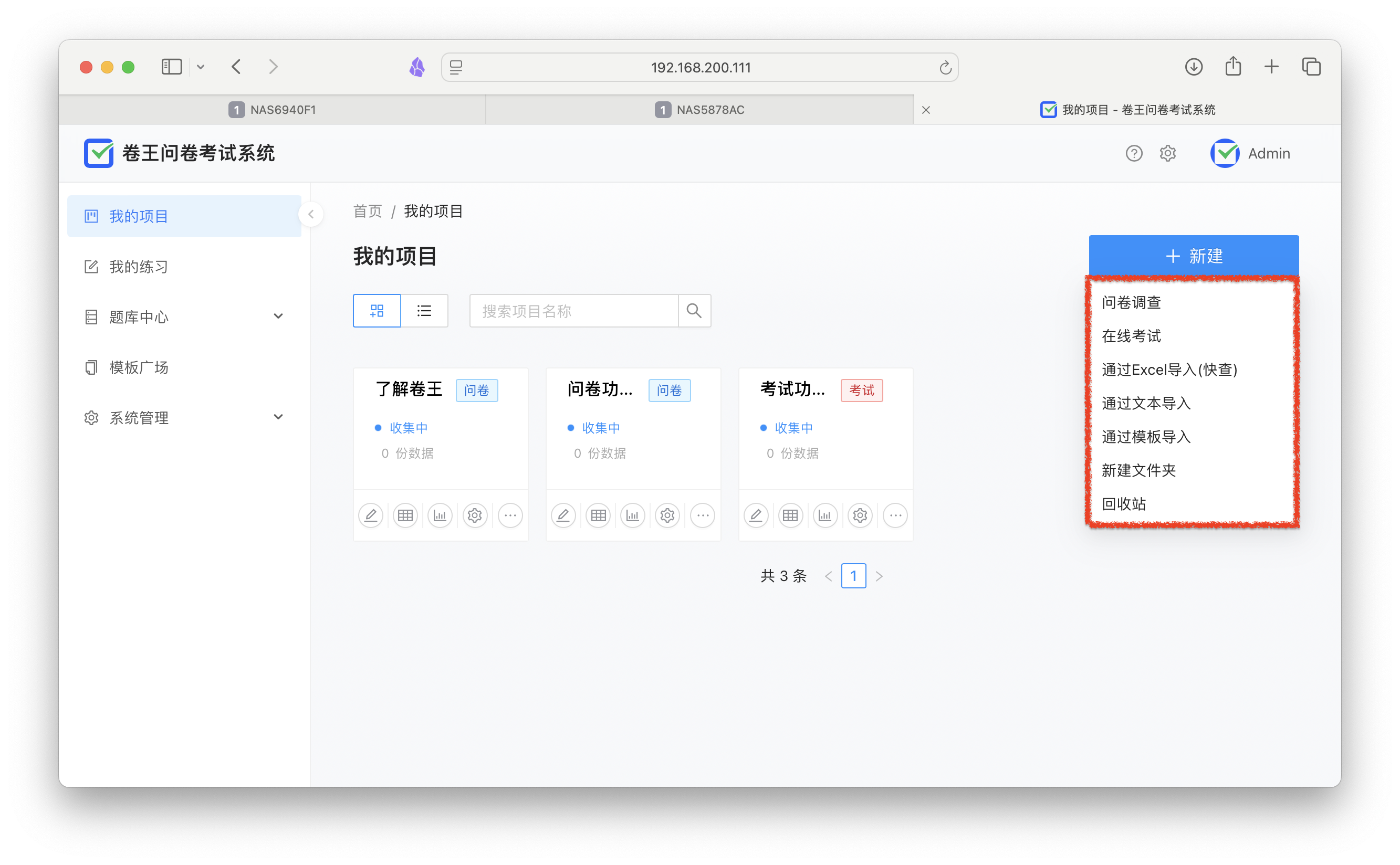
Task: Open settings gear for 了解卷王 card
Action: point(475,515)
